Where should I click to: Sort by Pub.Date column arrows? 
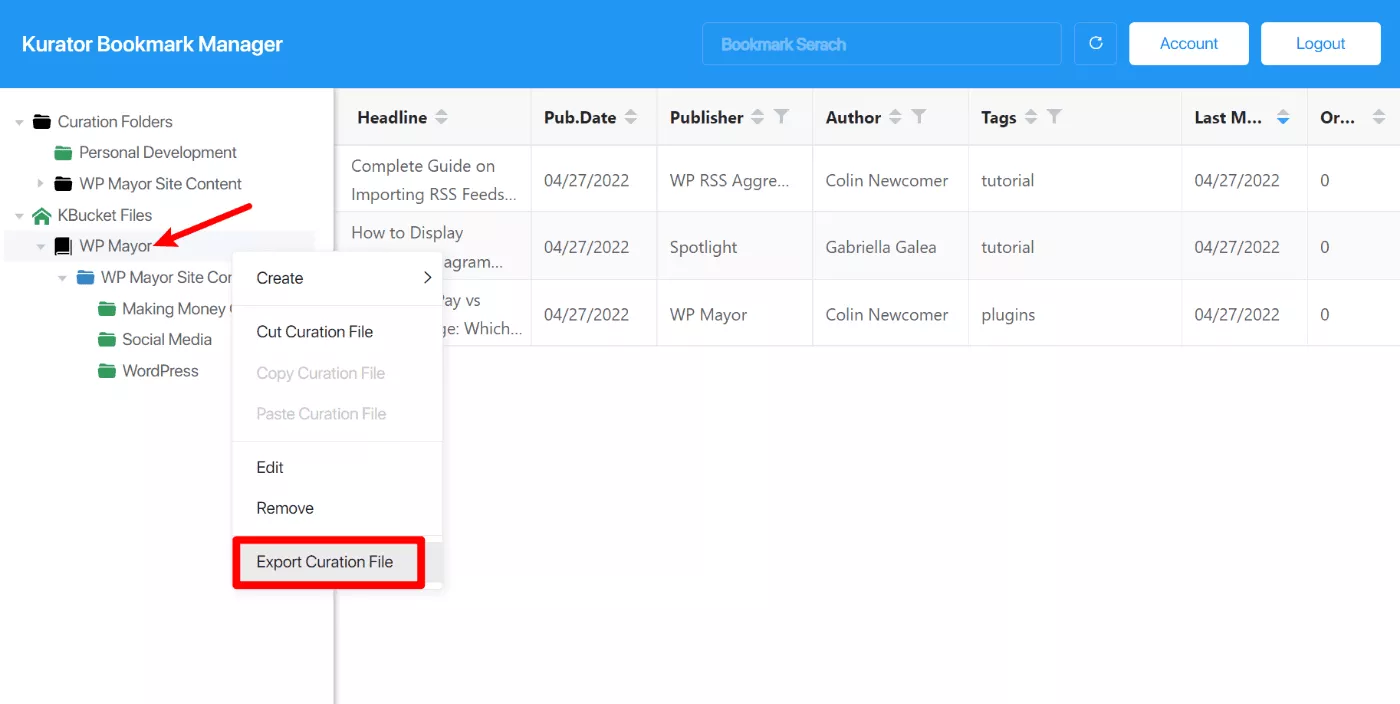coord(630,117)
